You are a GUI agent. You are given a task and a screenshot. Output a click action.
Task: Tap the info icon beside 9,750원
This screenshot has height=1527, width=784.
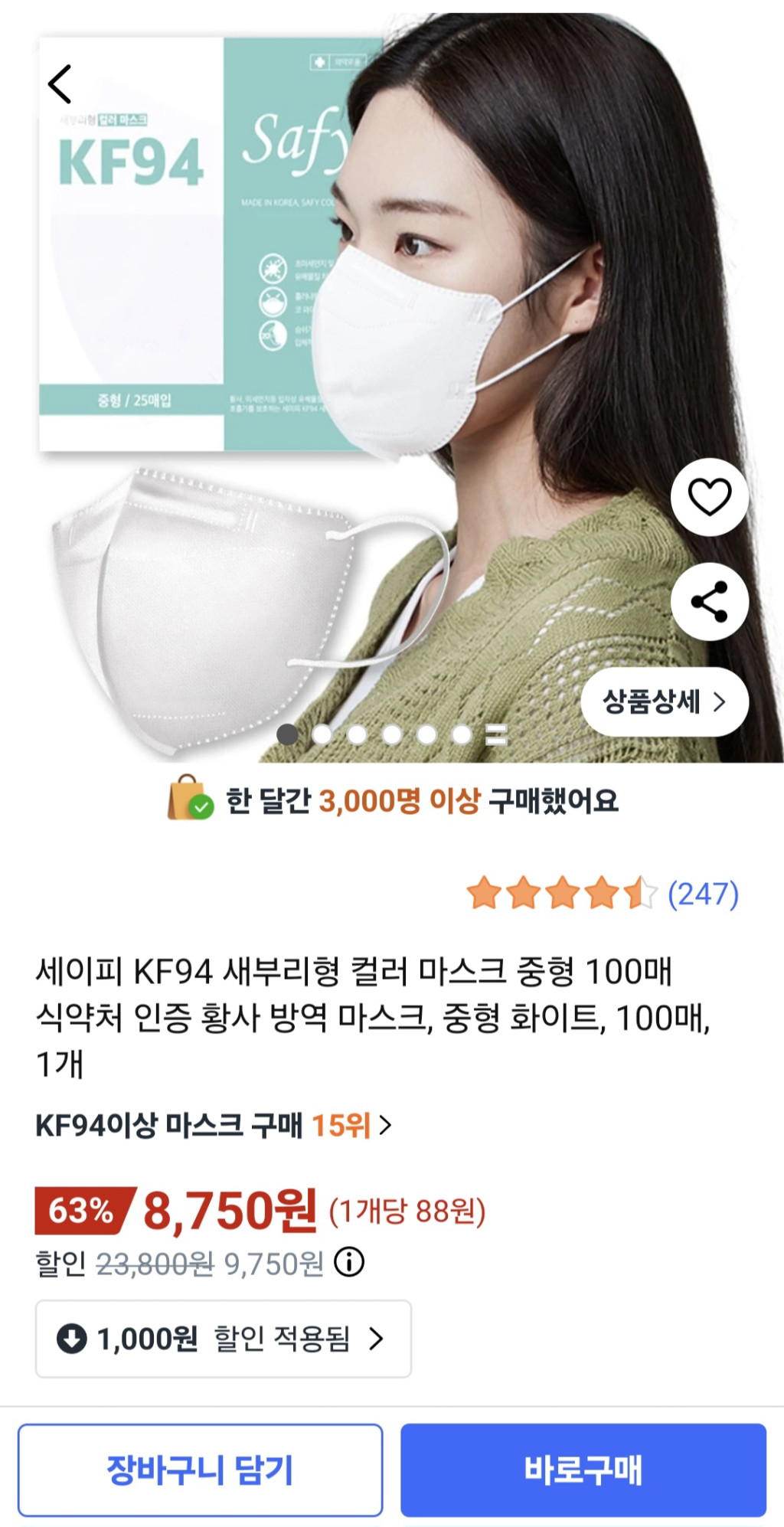click(349, 1262)
